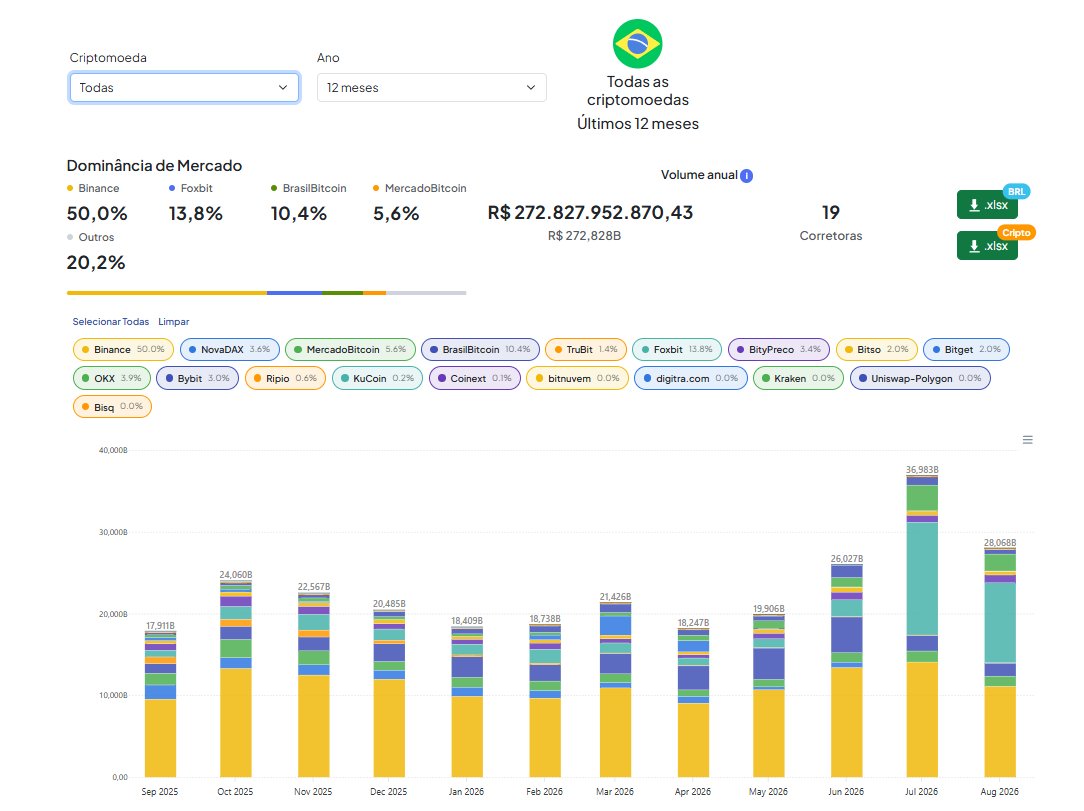1084x811 pixels.
Task: Open the Ano dropdown showing 12 meses
Action: (x=431, y=88)
